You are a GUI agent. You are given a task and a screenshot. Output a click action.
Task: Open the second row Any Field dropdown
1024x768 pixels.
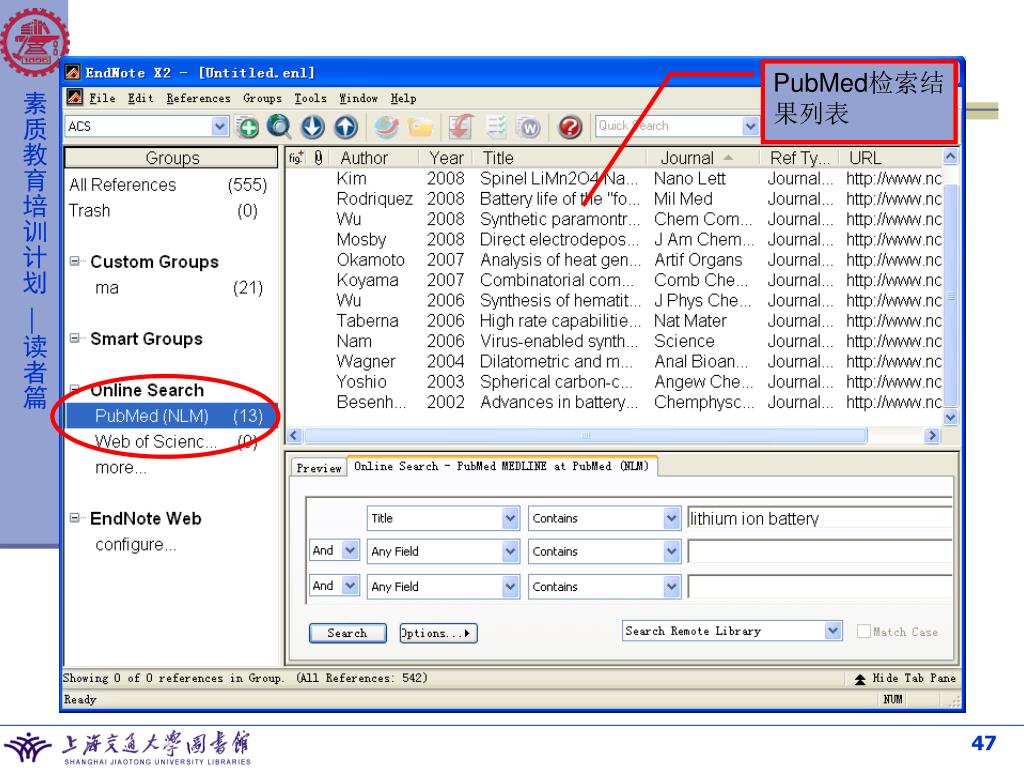(511, 551)
